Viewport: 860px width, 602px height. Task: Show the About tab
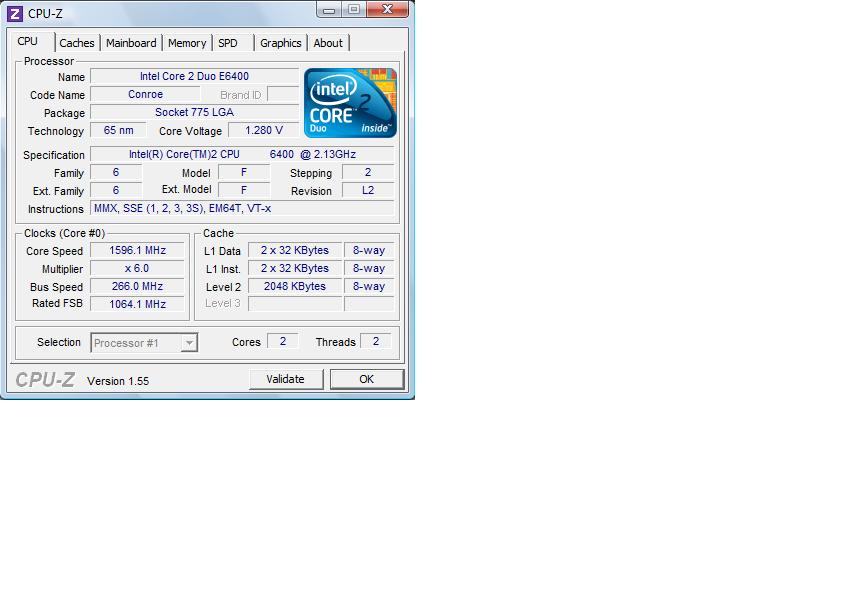point(328,43)
